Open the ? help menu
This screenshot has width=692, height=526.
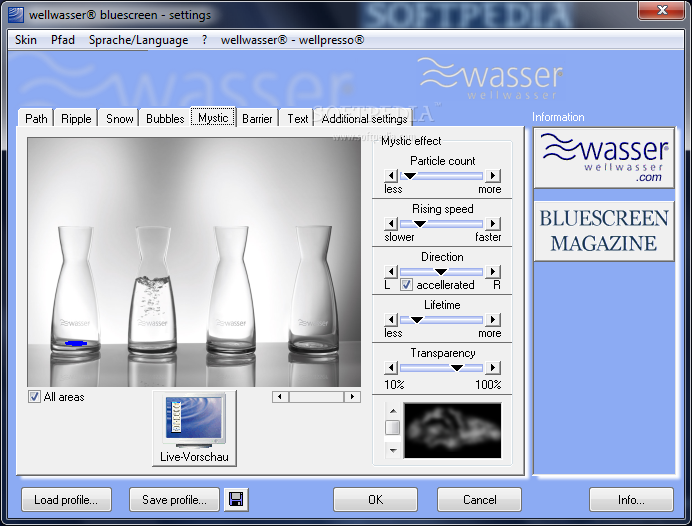point(204,40)
